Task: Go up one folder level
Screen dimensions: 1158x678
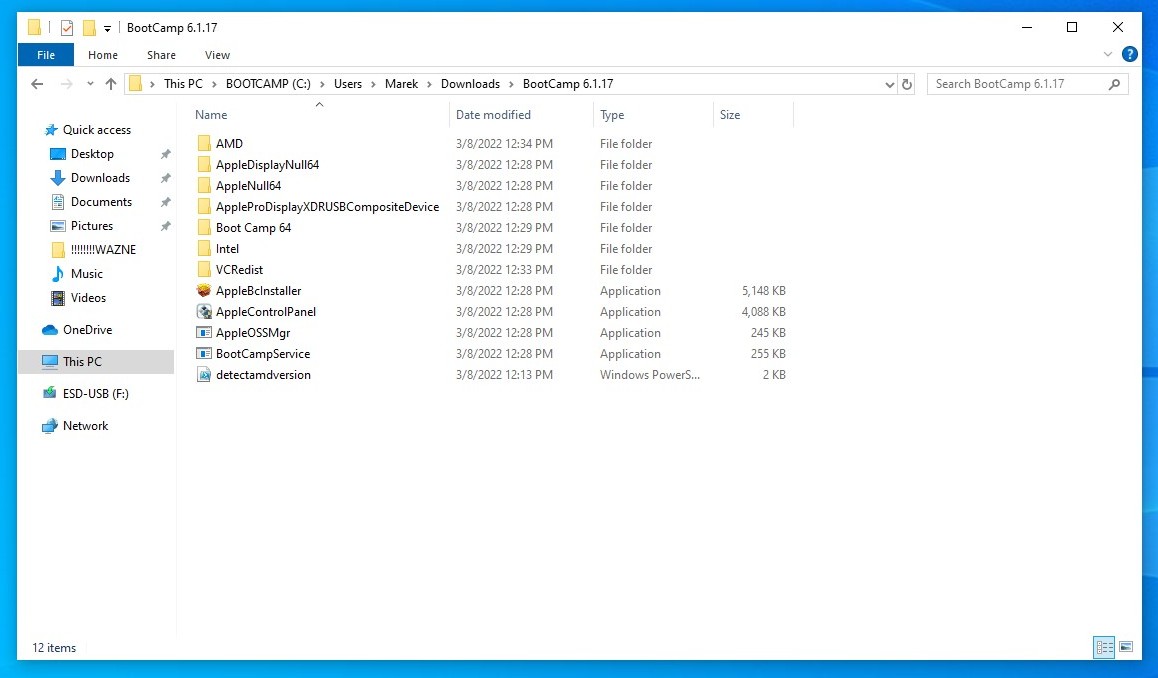Action: click(x=111, y=84)
